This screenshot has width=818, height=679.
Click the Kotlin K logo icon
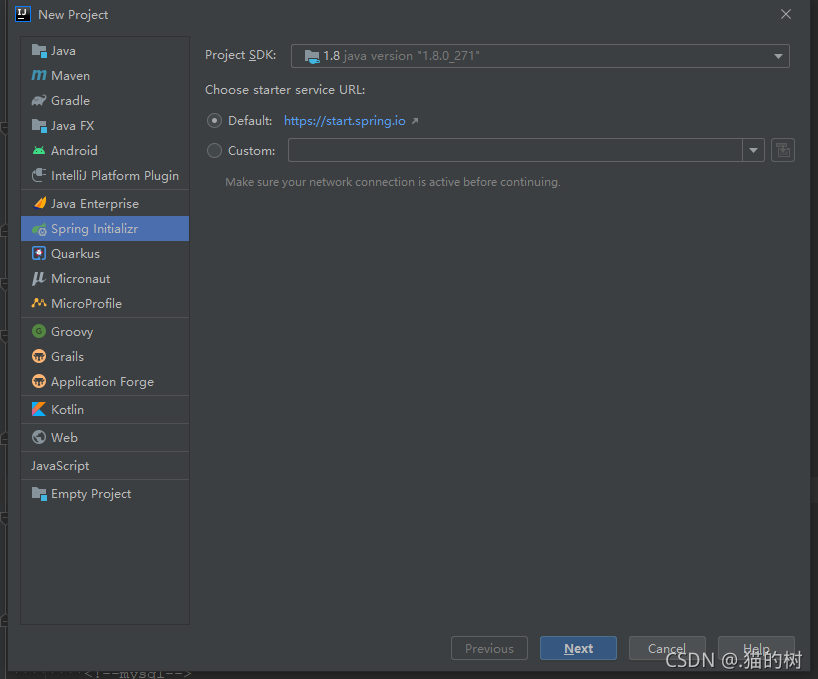click(39, 409)
